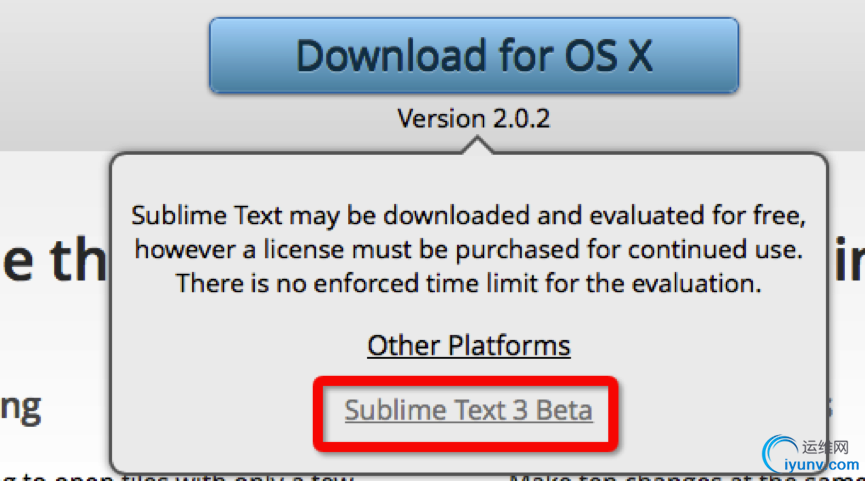Screen dimensions: 865x481
Task: Click the 'There is no enforced time limit' line
Action: point(469,284)
